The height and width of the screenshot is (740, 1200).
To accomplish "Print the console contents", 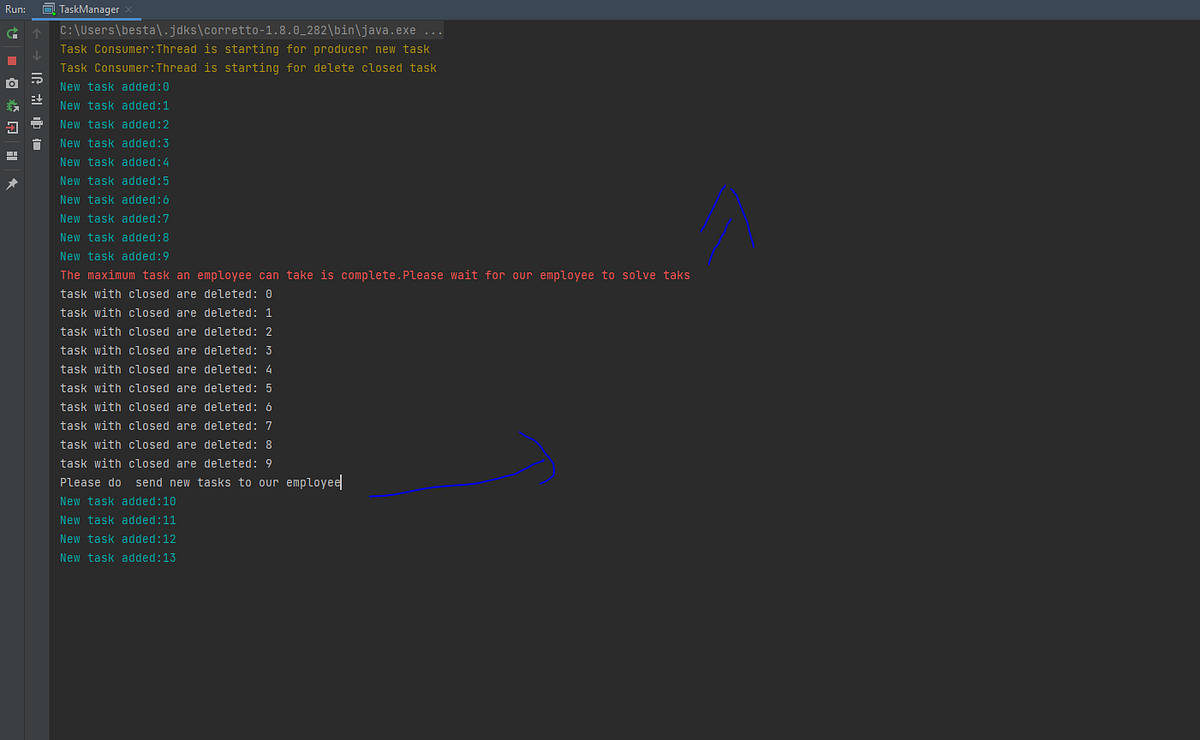I will (36, 123).
